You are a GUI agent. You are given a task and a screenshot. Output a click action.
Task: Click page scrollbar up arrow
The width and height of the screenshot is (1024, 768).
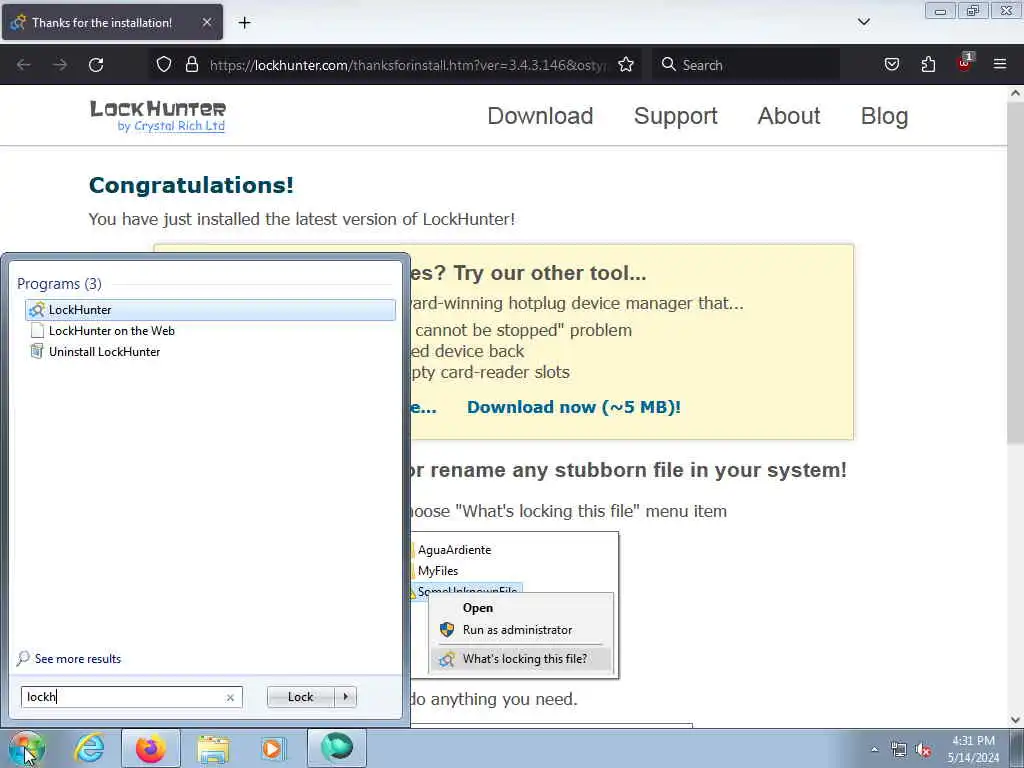(x=1016, y=93)
